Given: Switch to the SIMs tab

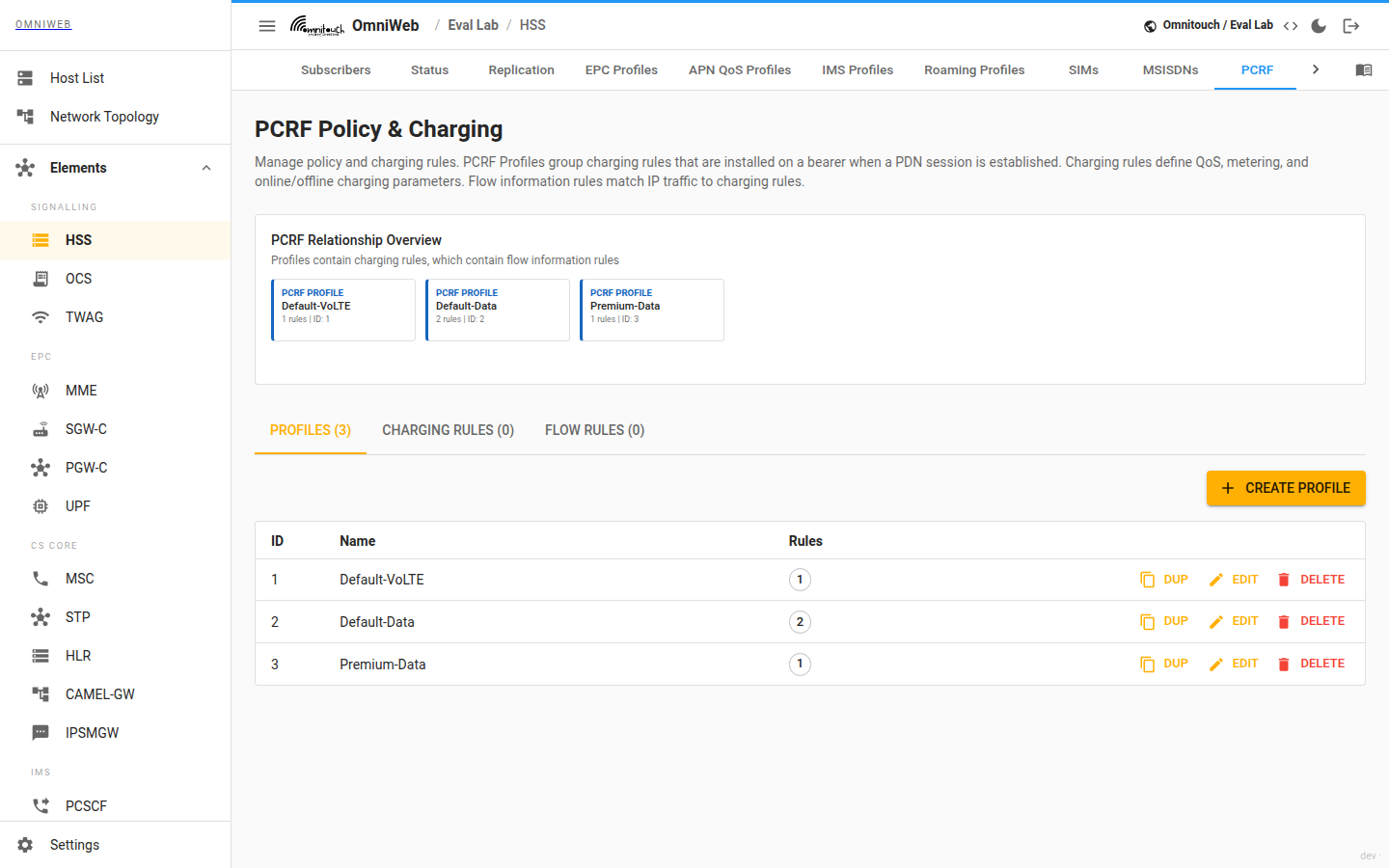Looking at the screenshot, I should 1083,70.
